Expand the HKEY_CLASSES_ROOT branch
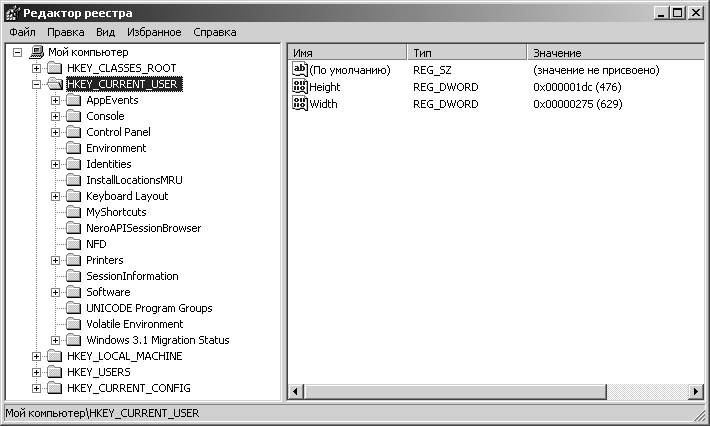710x426 pixels. pos(37,68)
